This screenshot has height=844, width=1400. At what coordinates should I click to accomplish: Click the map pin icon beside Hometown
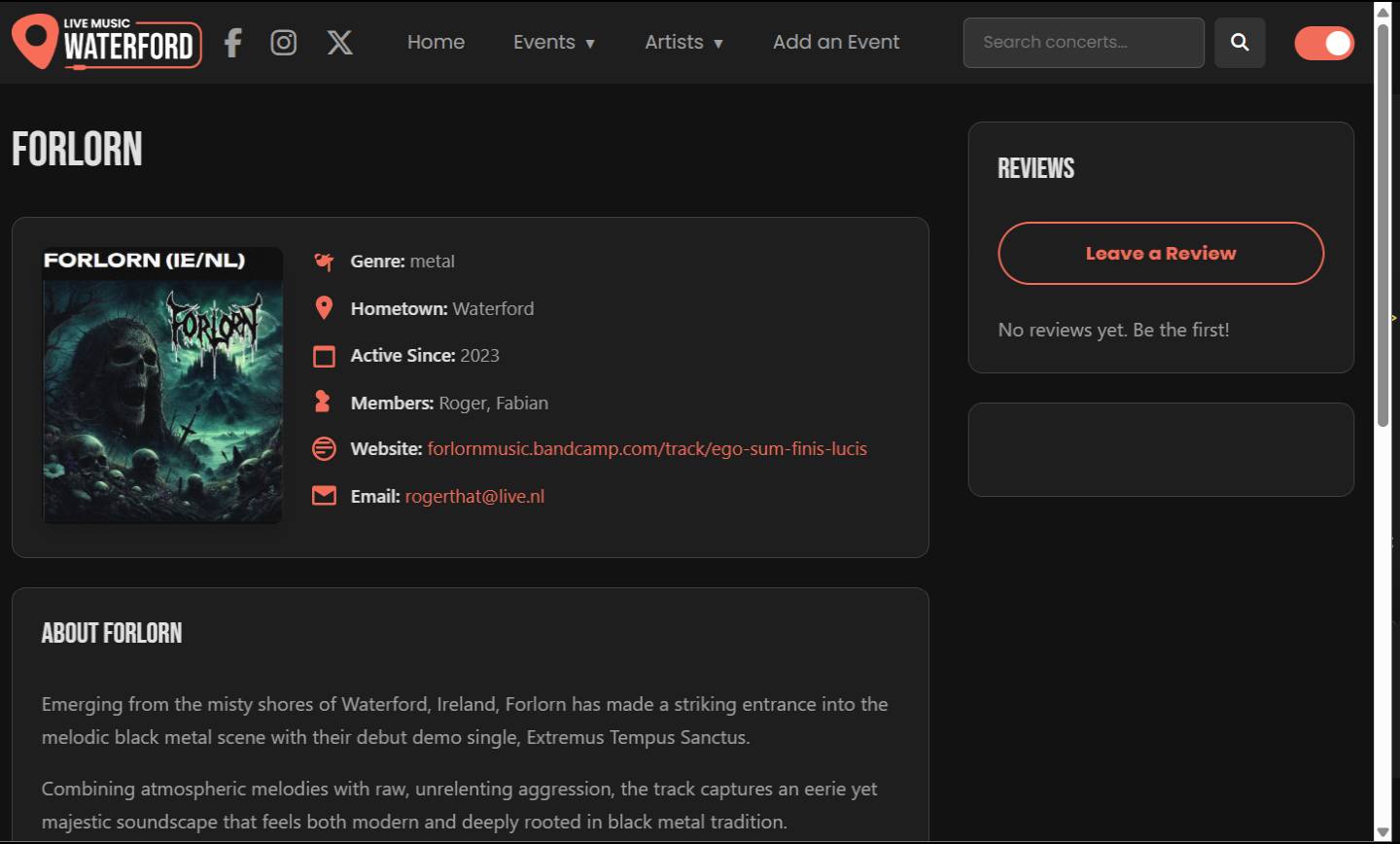[324, 308]
